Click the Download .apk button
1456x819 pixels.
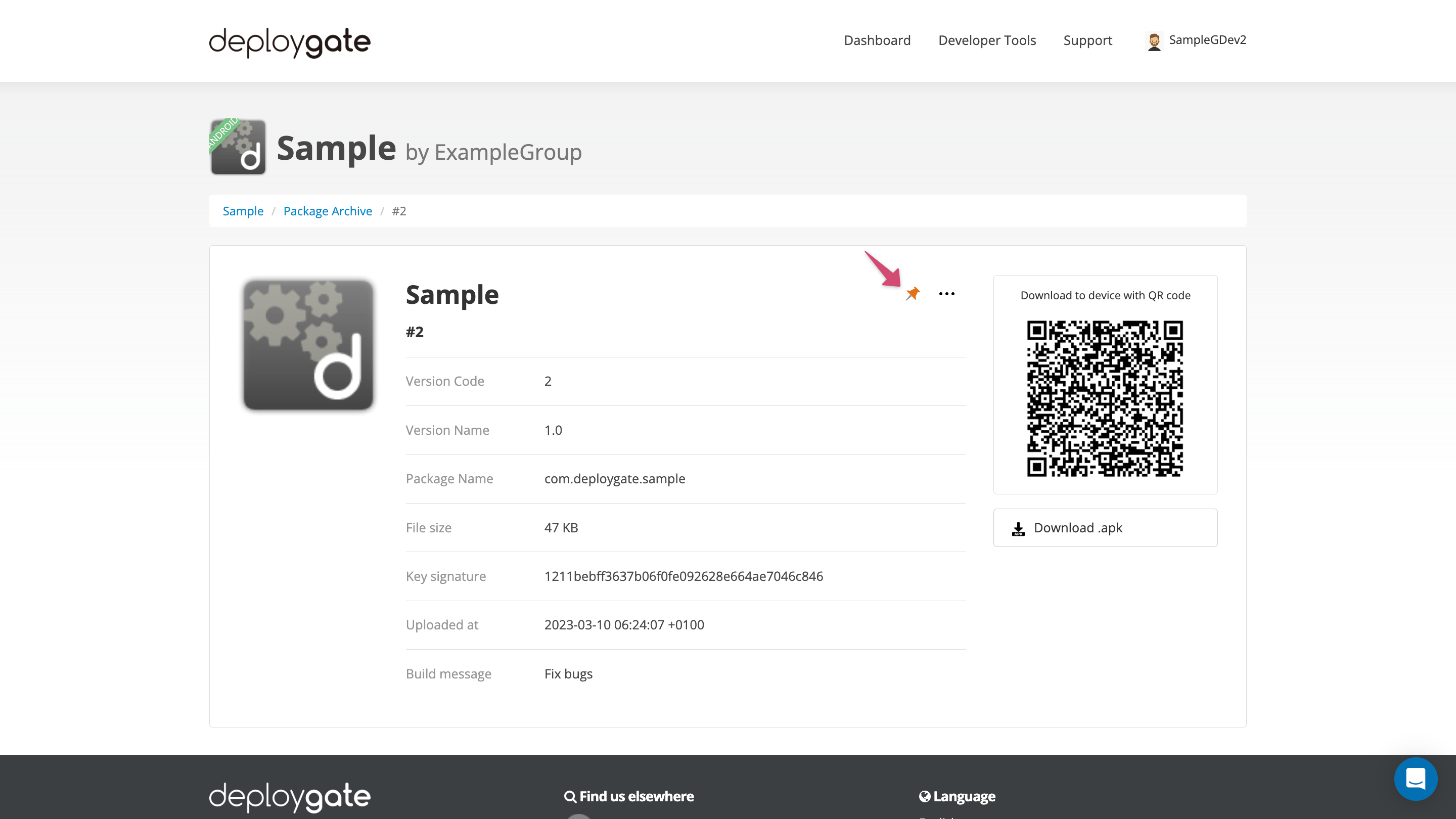point(1105,527)
